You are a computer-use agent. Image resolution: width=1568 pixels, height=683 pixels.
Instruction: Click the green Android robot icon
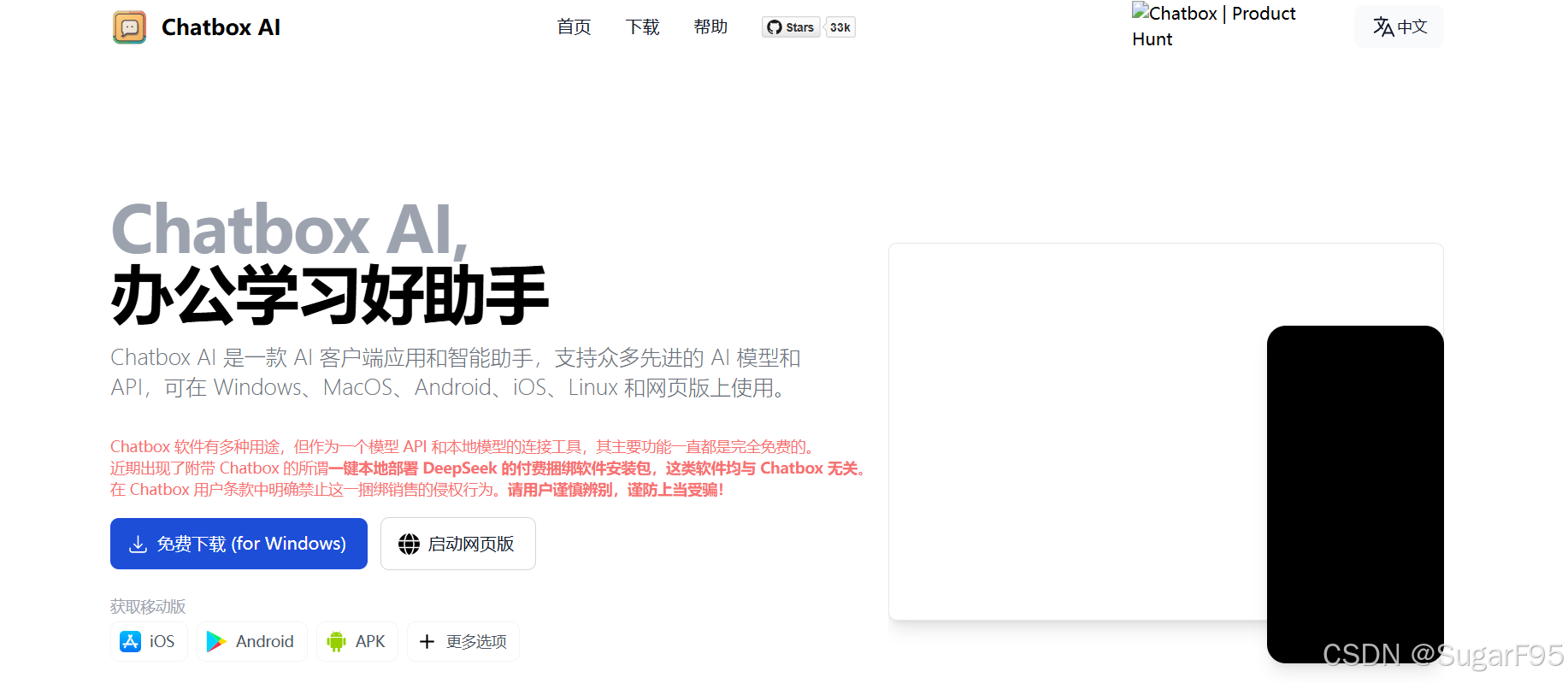336,642
